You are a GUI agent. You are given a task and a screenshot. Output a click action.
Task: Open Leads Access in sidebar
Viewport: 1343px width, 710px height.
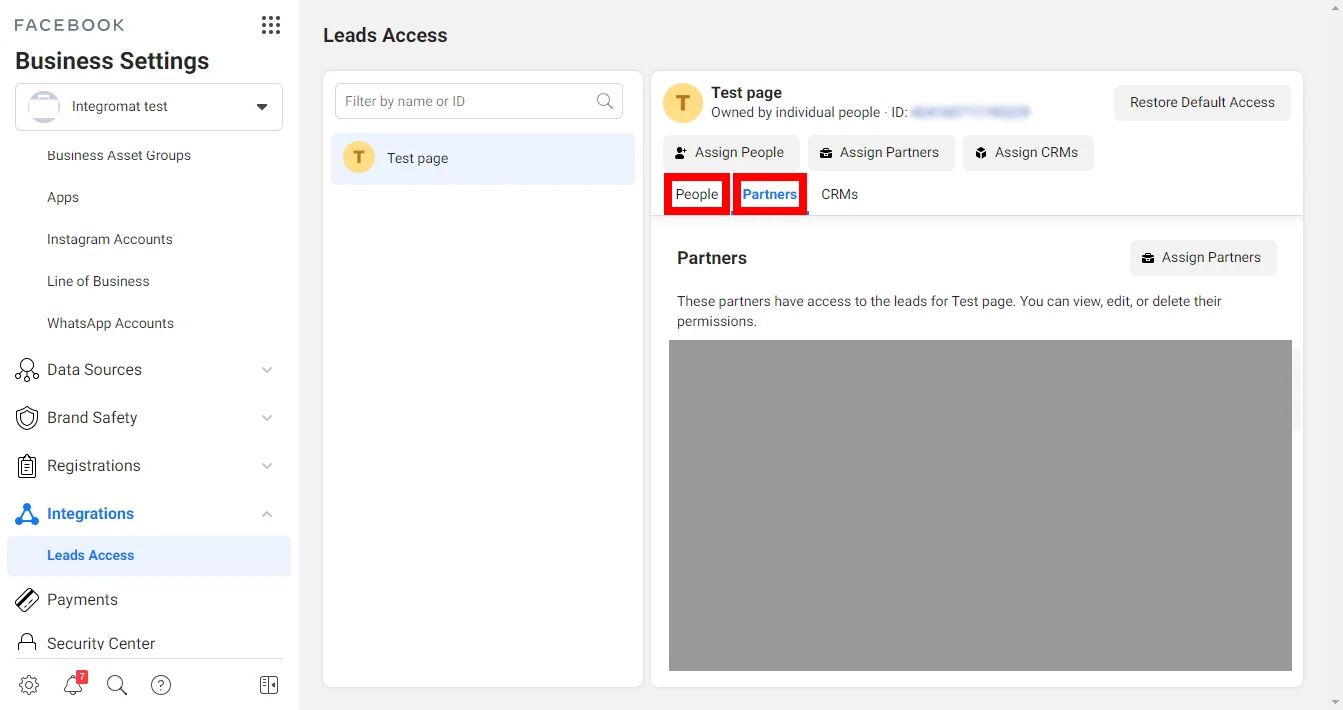[x=149, y=556]
